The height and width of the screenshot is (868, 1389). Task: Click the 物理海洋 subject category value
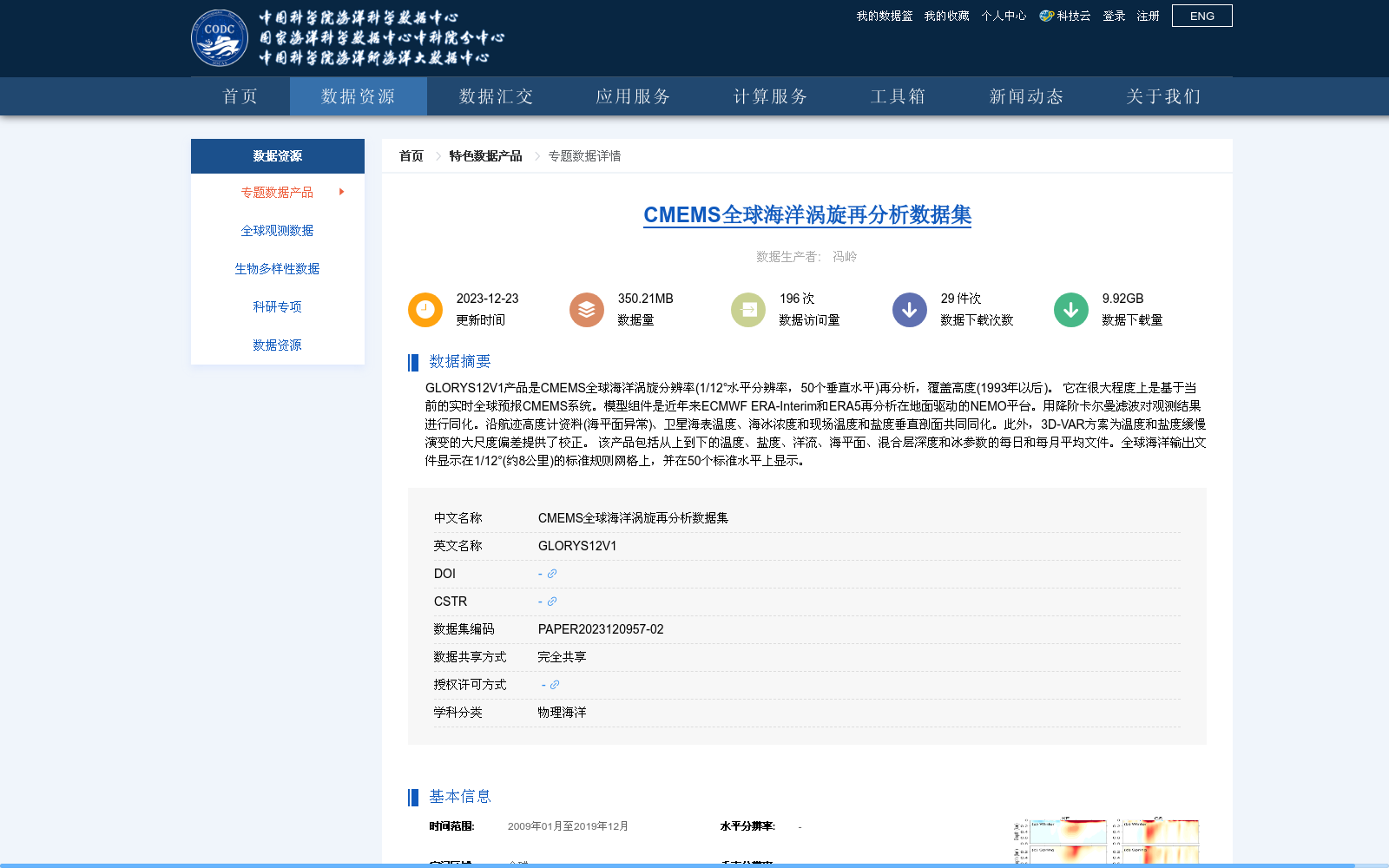pos(563,713)
